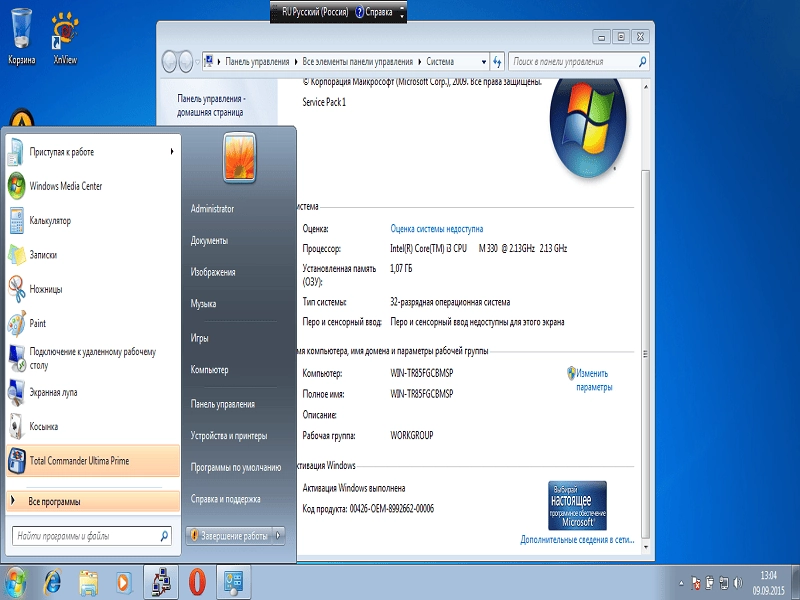Open Windows Media Player from the taskbar
The height and width of the screenshot is (600, 800).
click(x=124, y=582)
